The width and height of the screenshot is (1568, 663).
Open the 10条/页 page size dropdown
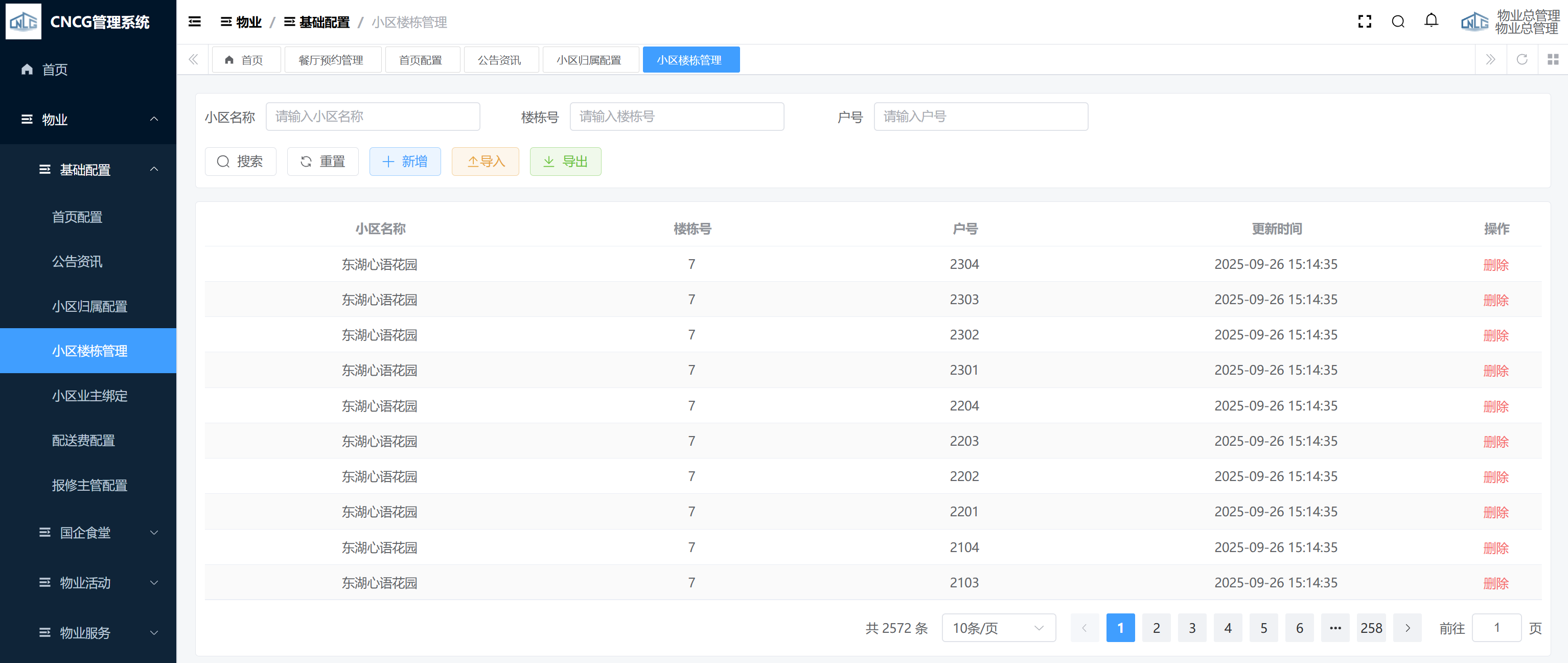pyautogui.click(x=998, y=628)
